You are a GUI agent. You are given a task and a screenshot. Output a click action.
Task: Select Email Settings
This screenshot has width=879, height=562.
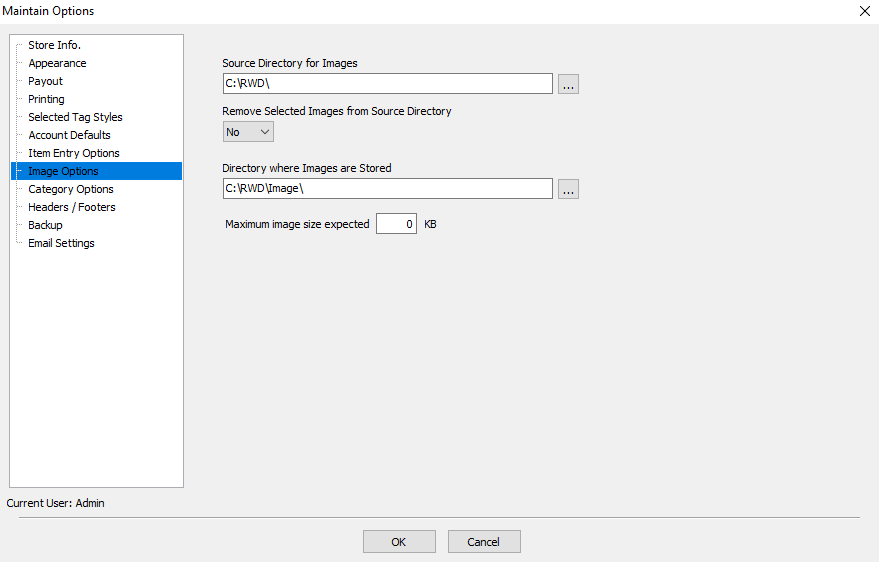61,243
